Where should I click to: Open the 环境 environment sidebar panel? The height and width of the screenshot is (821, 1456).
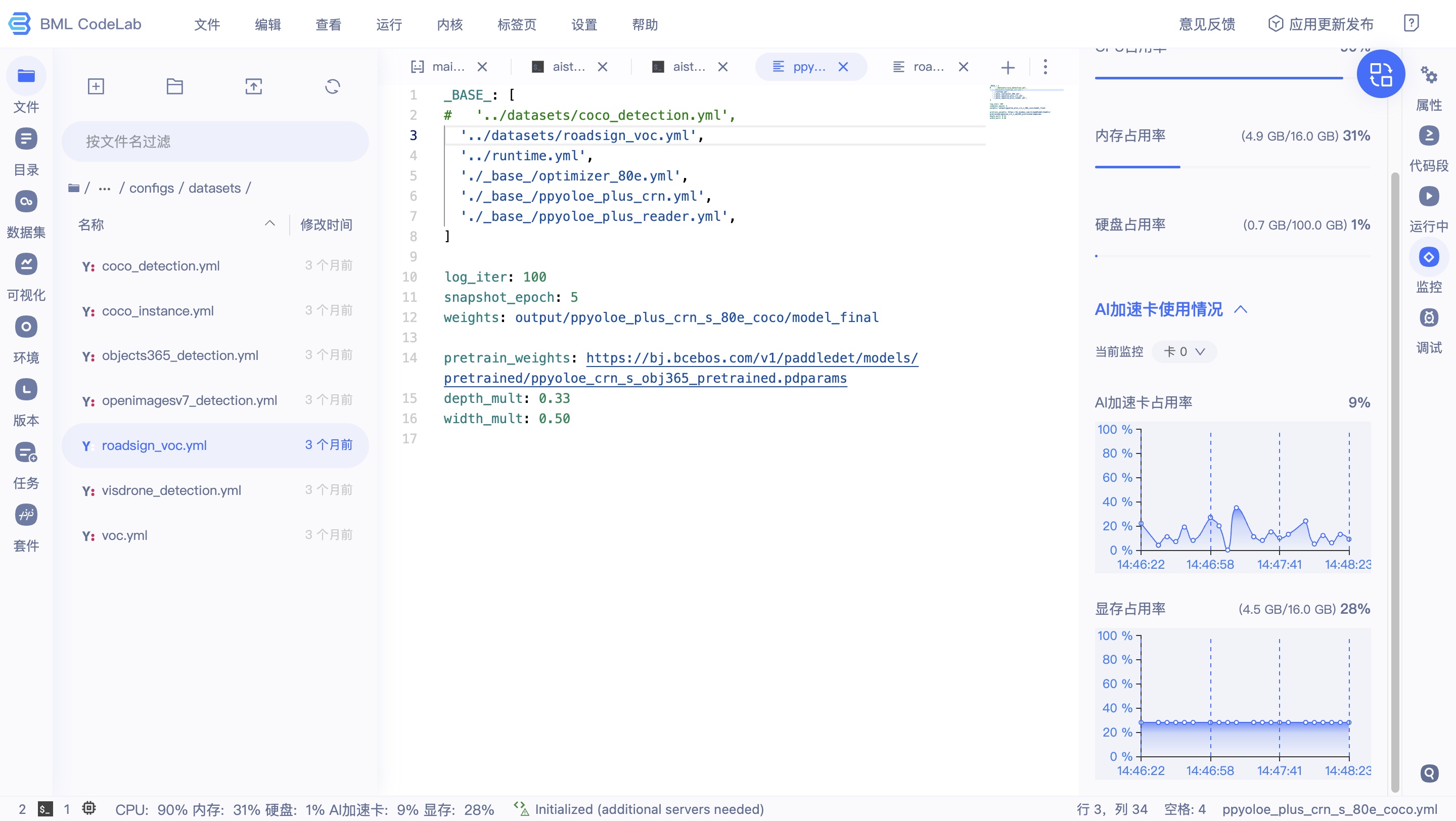pos(26,328)
